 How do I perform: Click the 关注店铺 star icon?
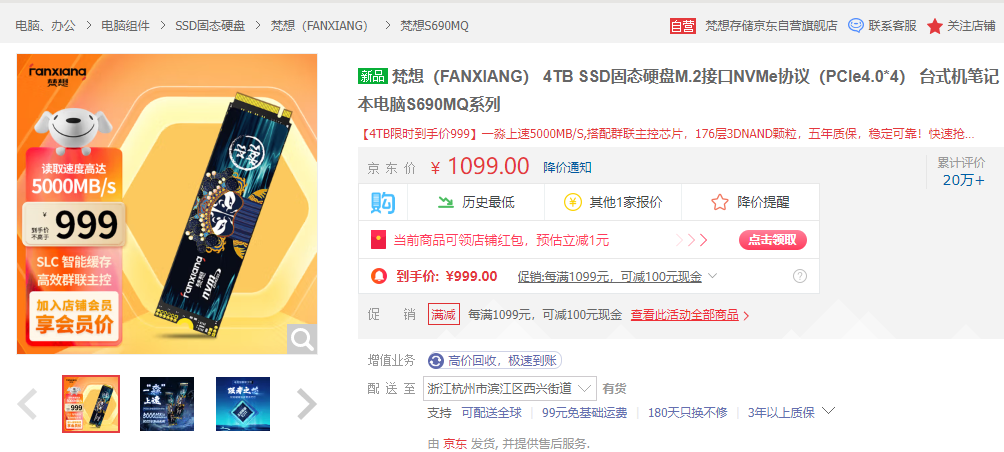(935, 26)
